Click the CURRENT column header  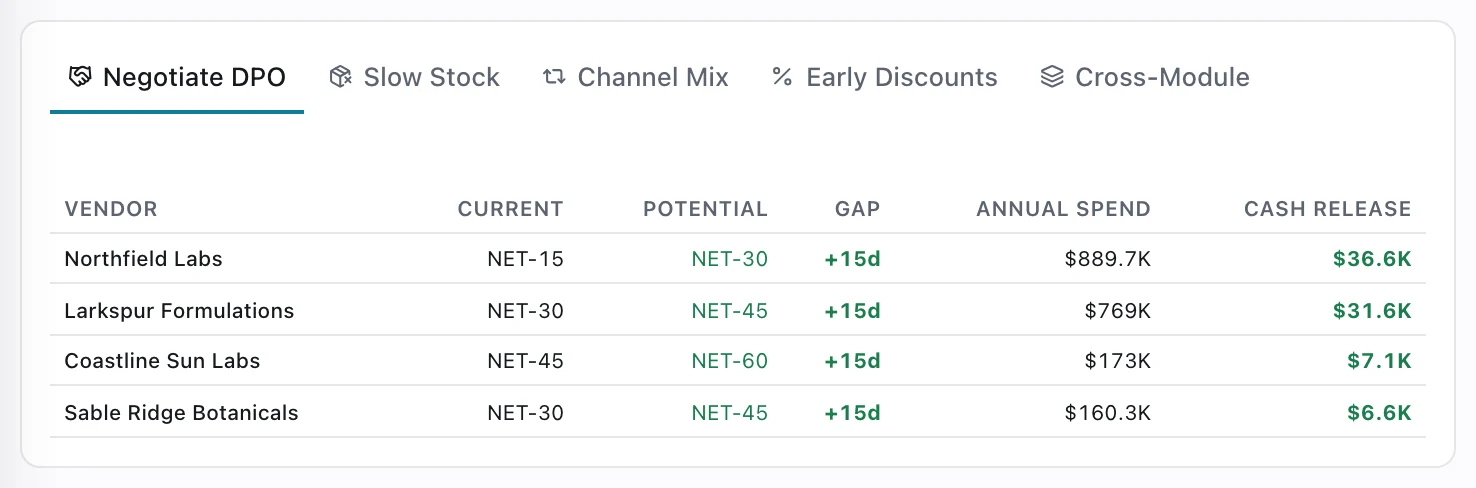[510, 209]
